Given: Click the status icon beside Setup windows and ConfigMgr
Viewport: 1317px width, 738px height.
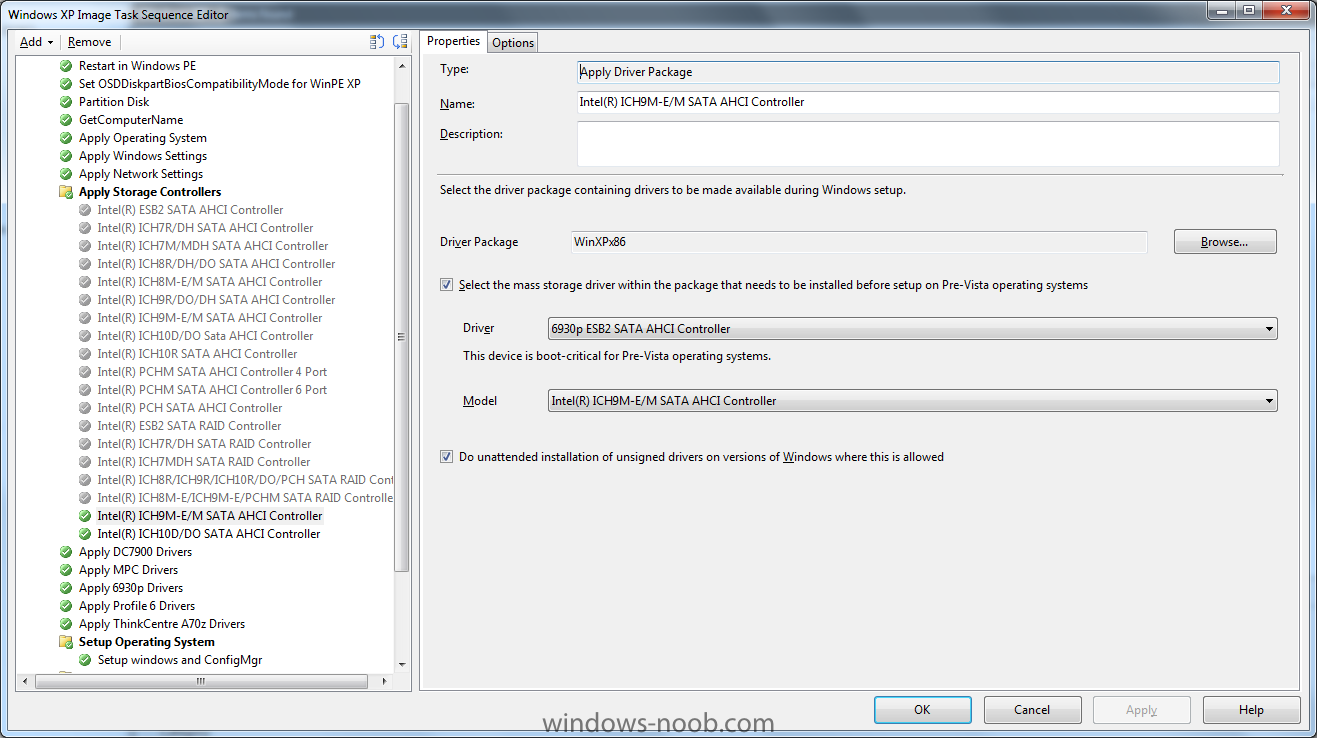Looking at the screenshot, I should pyautogui.click(x=85, y=660).
